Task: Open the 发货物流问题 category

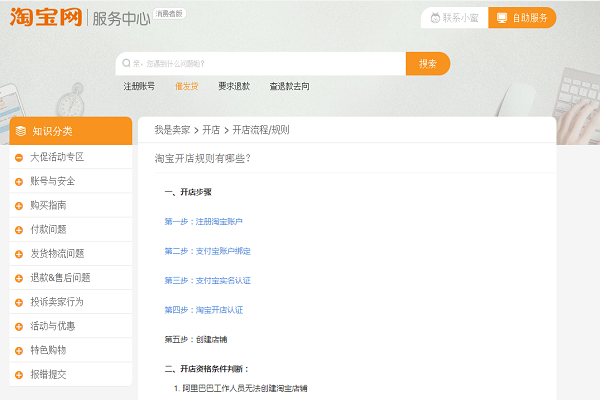Action: 57,253
